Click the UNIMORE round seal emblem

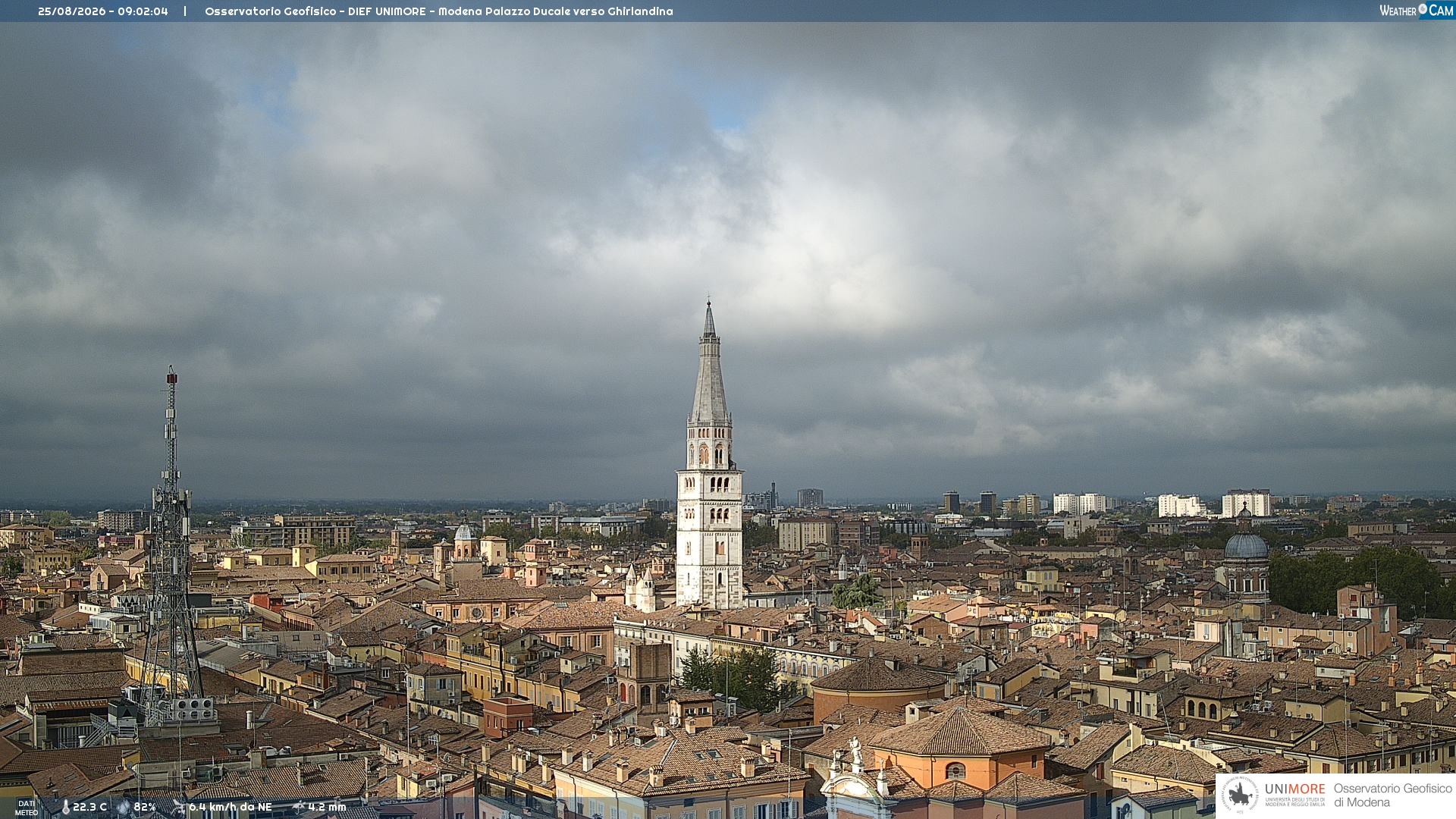pyautogui.click(x=1241, y=795)
